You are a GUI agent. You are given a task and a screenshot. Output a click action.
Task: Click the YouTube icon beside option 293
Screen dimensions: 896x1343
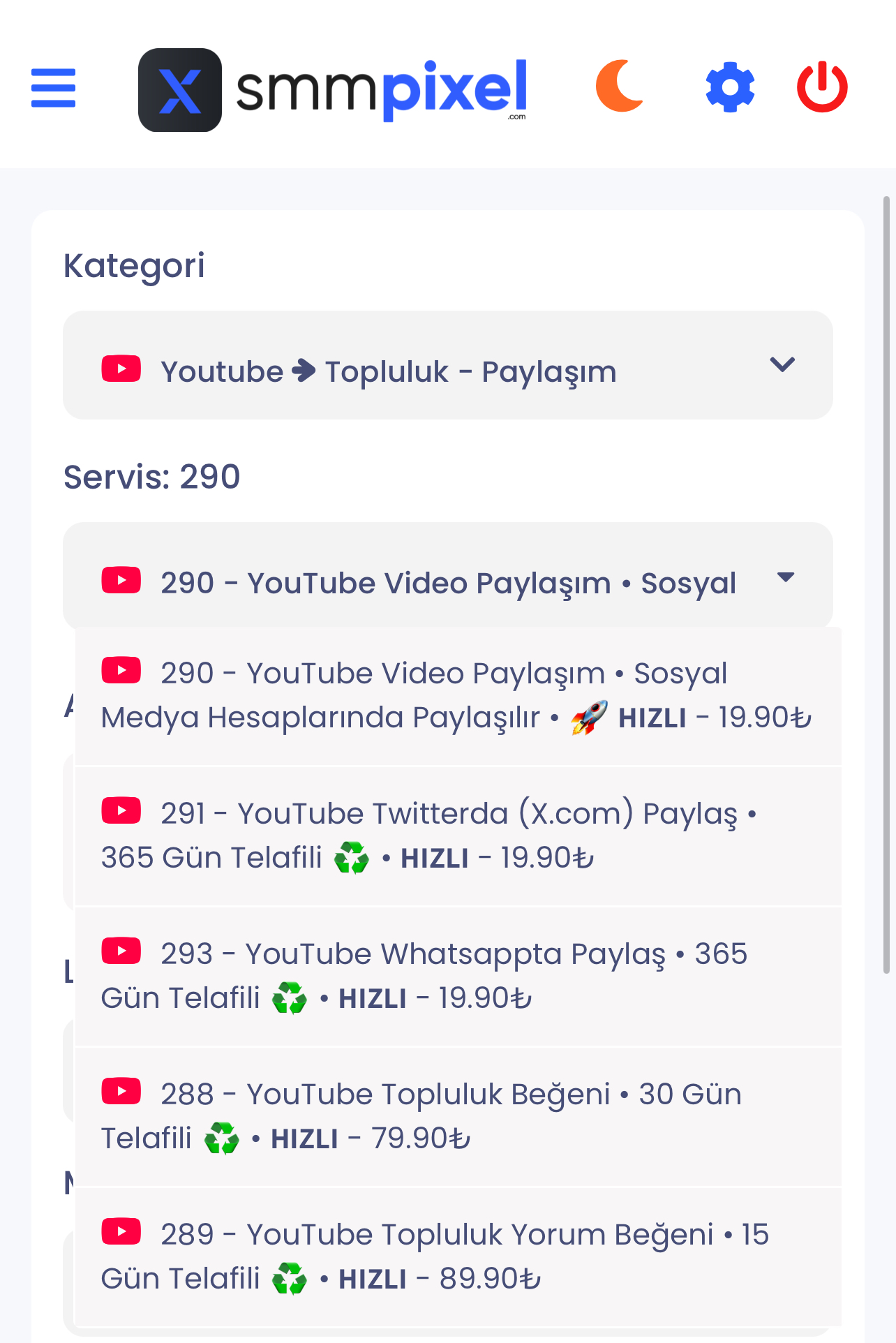[121, 951]
